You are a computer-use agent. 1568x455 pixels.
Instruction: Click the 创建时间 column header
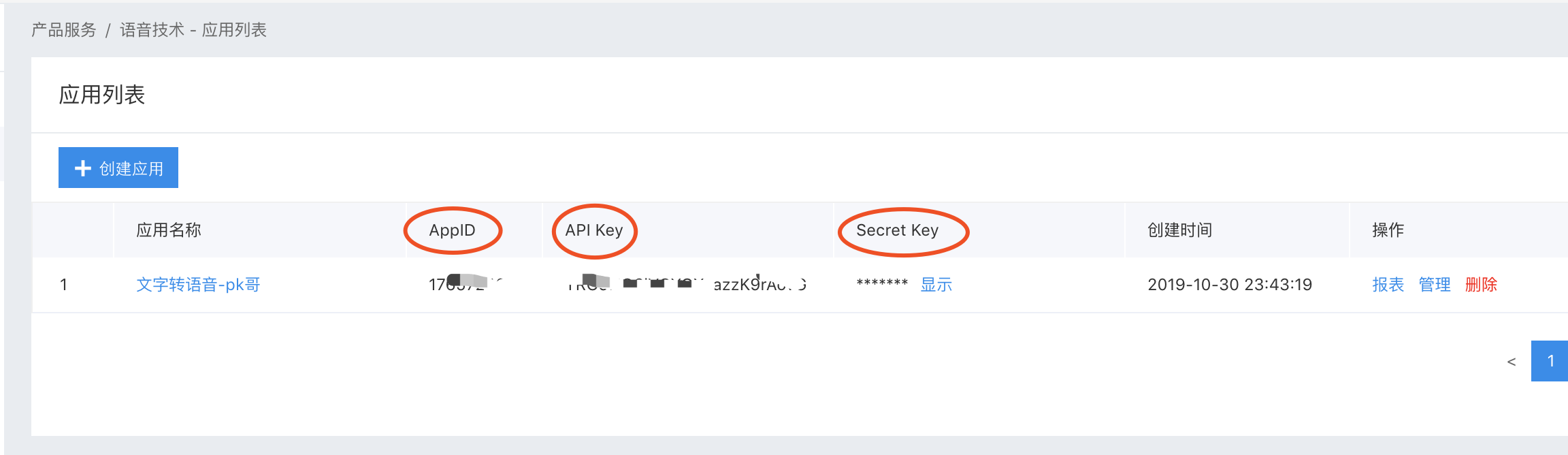(1179, 230)
